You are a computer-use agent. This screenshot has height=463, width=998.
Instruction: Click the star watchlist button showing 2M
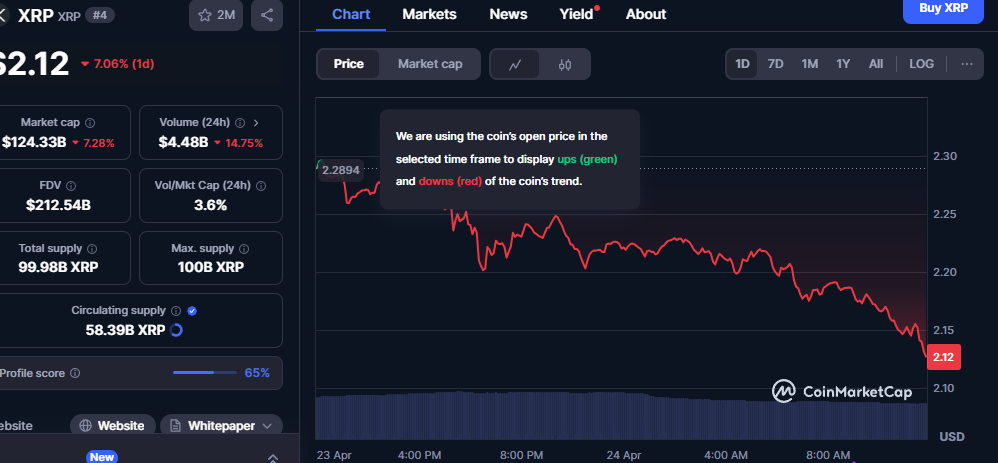[216, 15]
